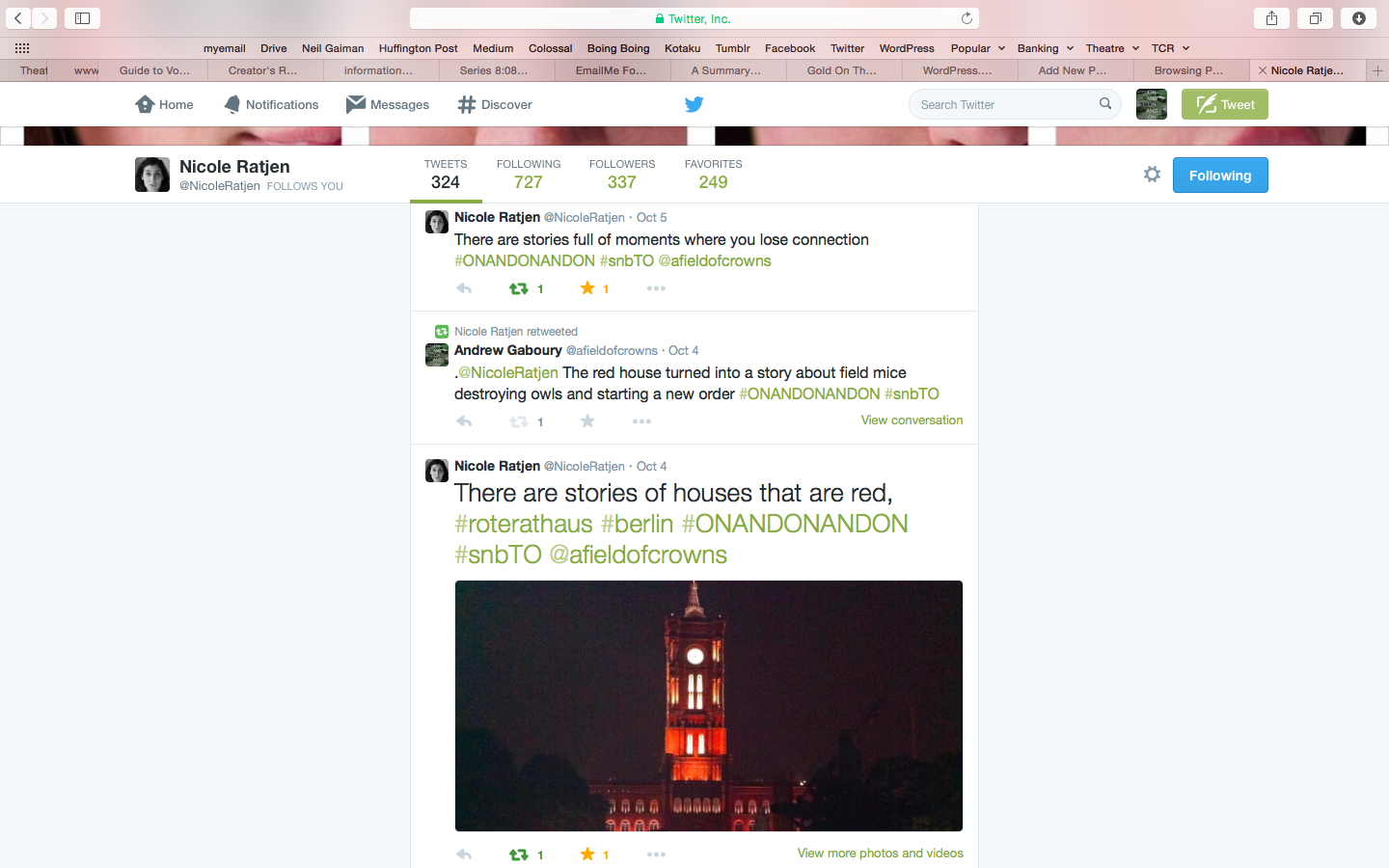Toggle retweet on Andrew Gaboury's tweet
The image size is (1389, 868).
pyautogui.click(x=519, y=421)
